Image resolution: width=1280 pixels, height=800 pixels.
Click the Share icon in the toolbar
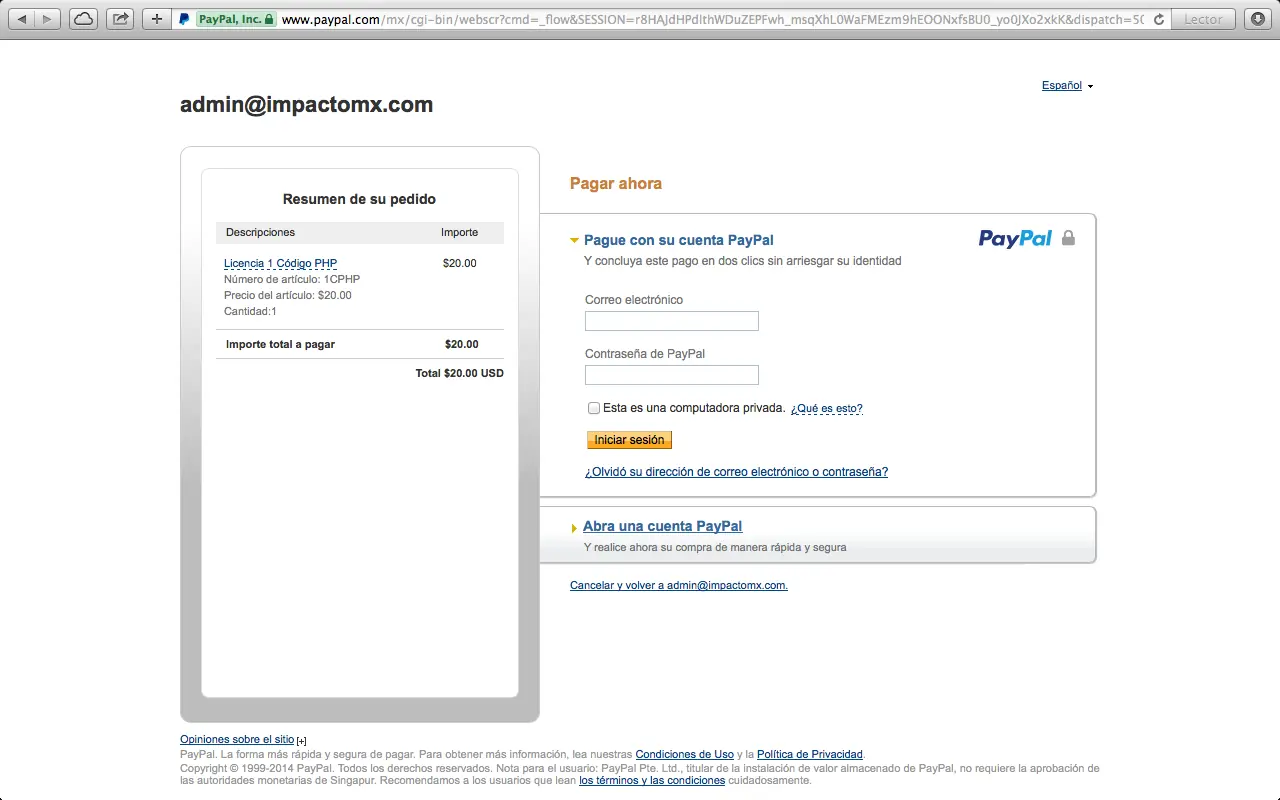click(120, 18)
